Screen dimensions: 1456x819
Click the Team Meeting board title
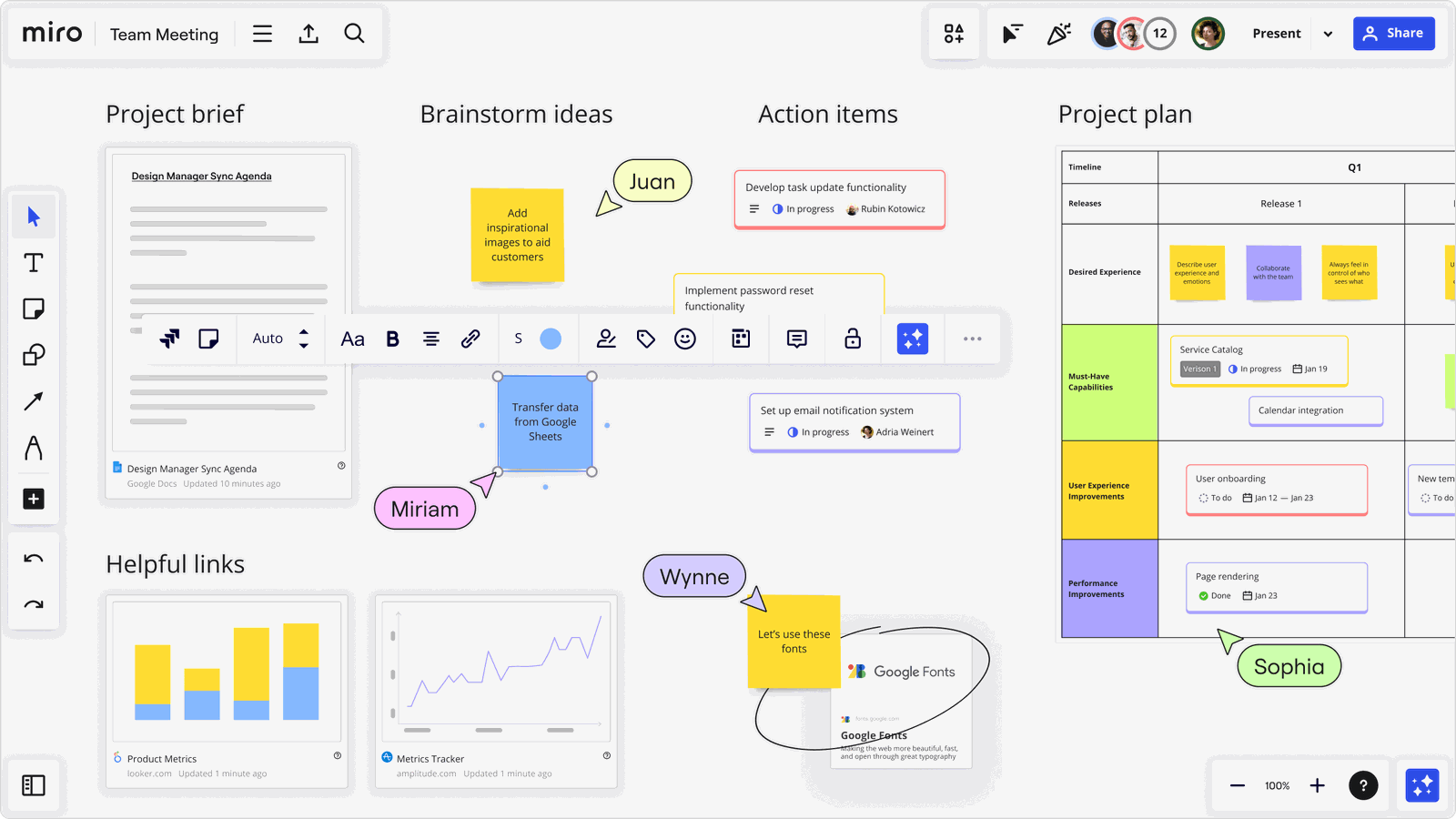(x=164, y=34)
